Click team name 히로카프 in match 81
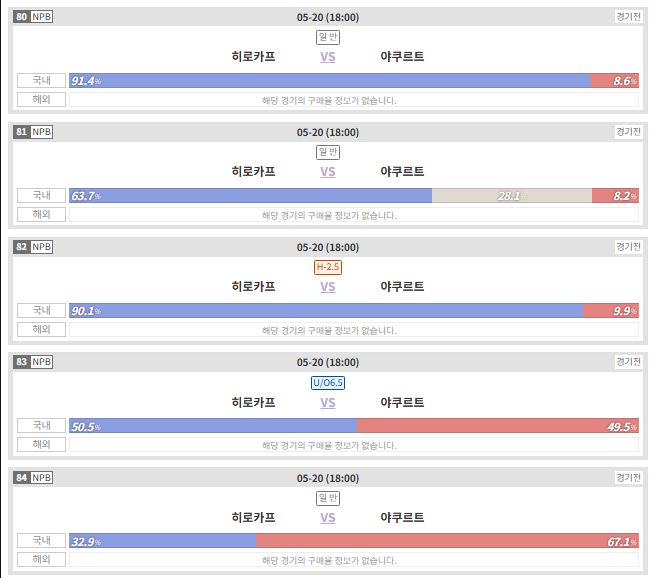 coord(253,172)
